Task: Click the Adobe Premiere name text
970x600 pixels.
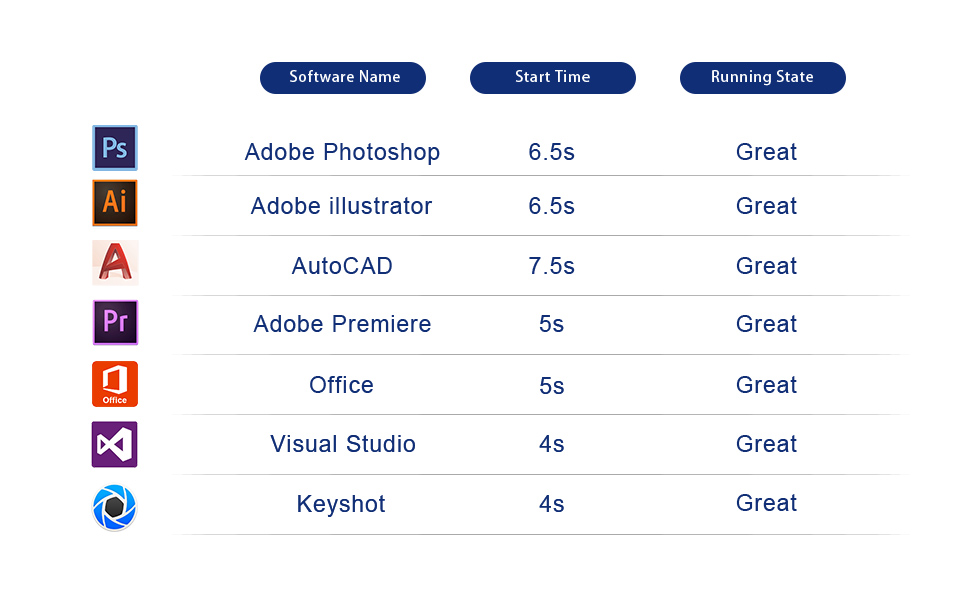Action: [342, 324]
